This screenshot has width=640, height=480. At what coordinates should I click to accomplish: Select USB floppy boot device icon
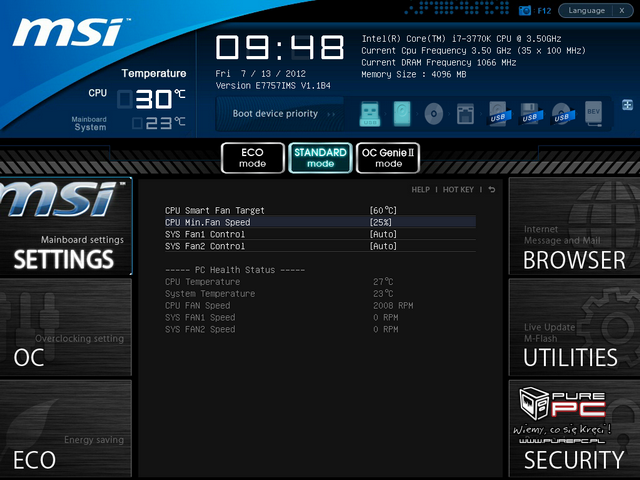(x=531, y=113)
